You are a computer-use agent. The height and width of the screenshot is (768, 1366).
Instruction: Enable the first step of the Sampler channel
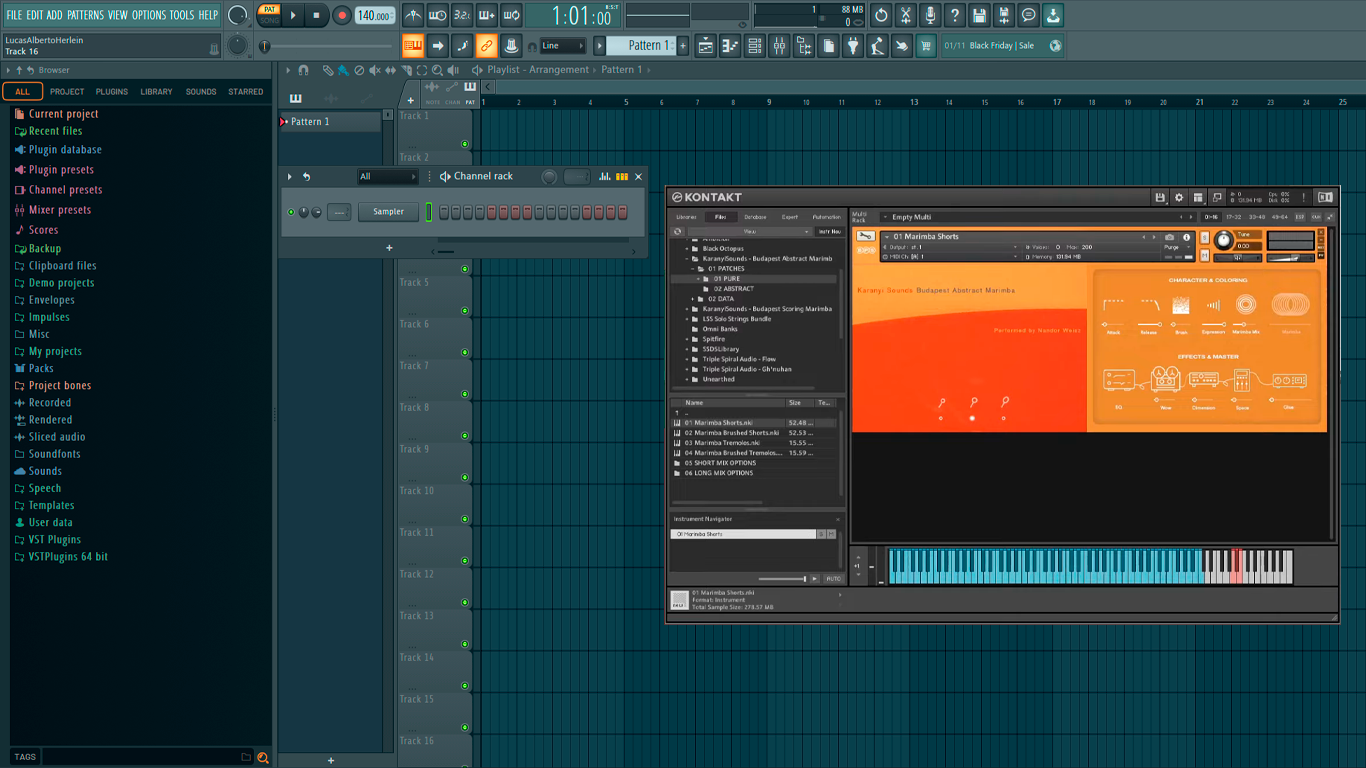click(444, 212)
